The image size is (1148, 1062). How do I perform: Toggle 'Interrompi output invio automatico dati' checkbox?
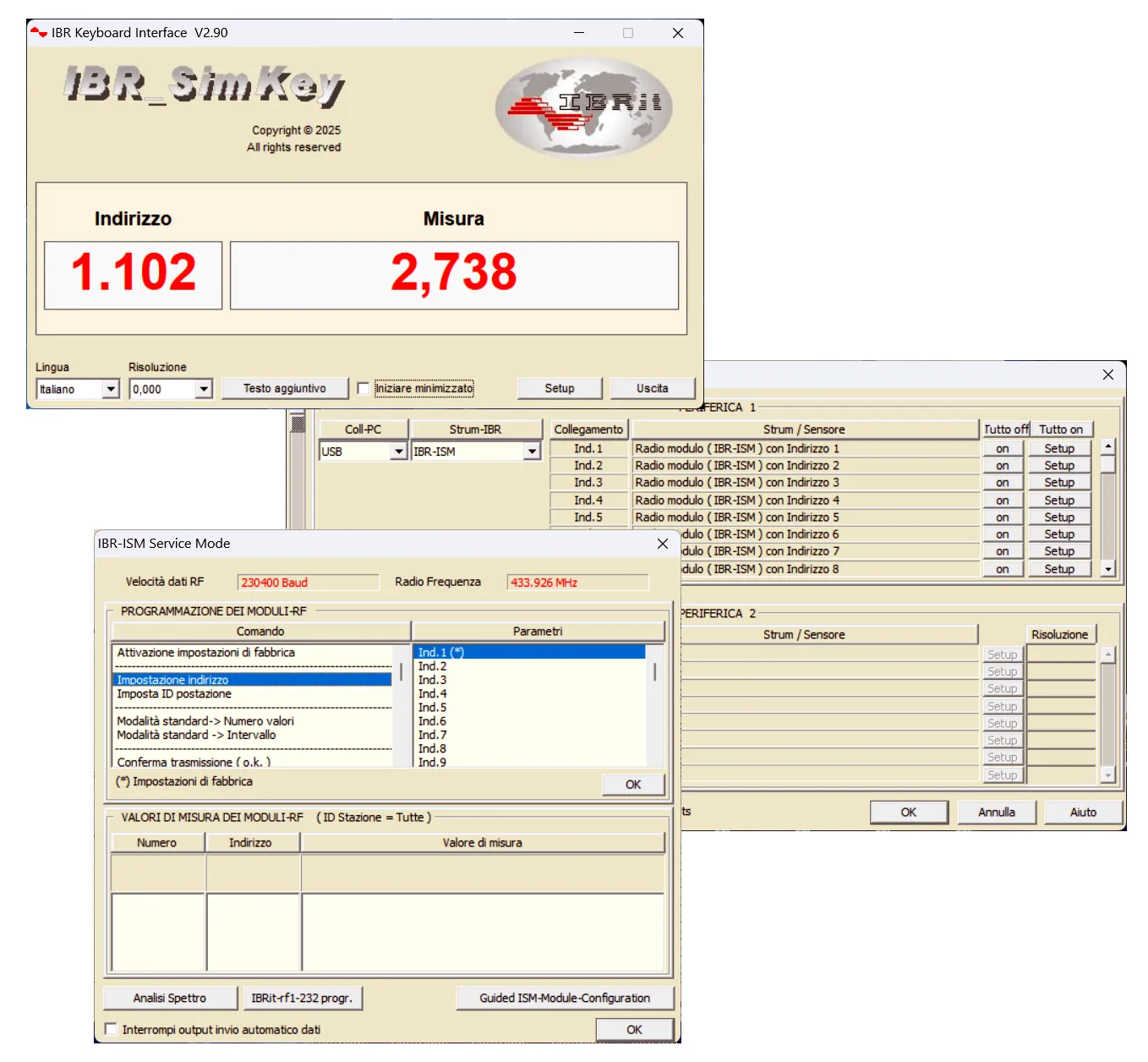[x=111, y=1029]
